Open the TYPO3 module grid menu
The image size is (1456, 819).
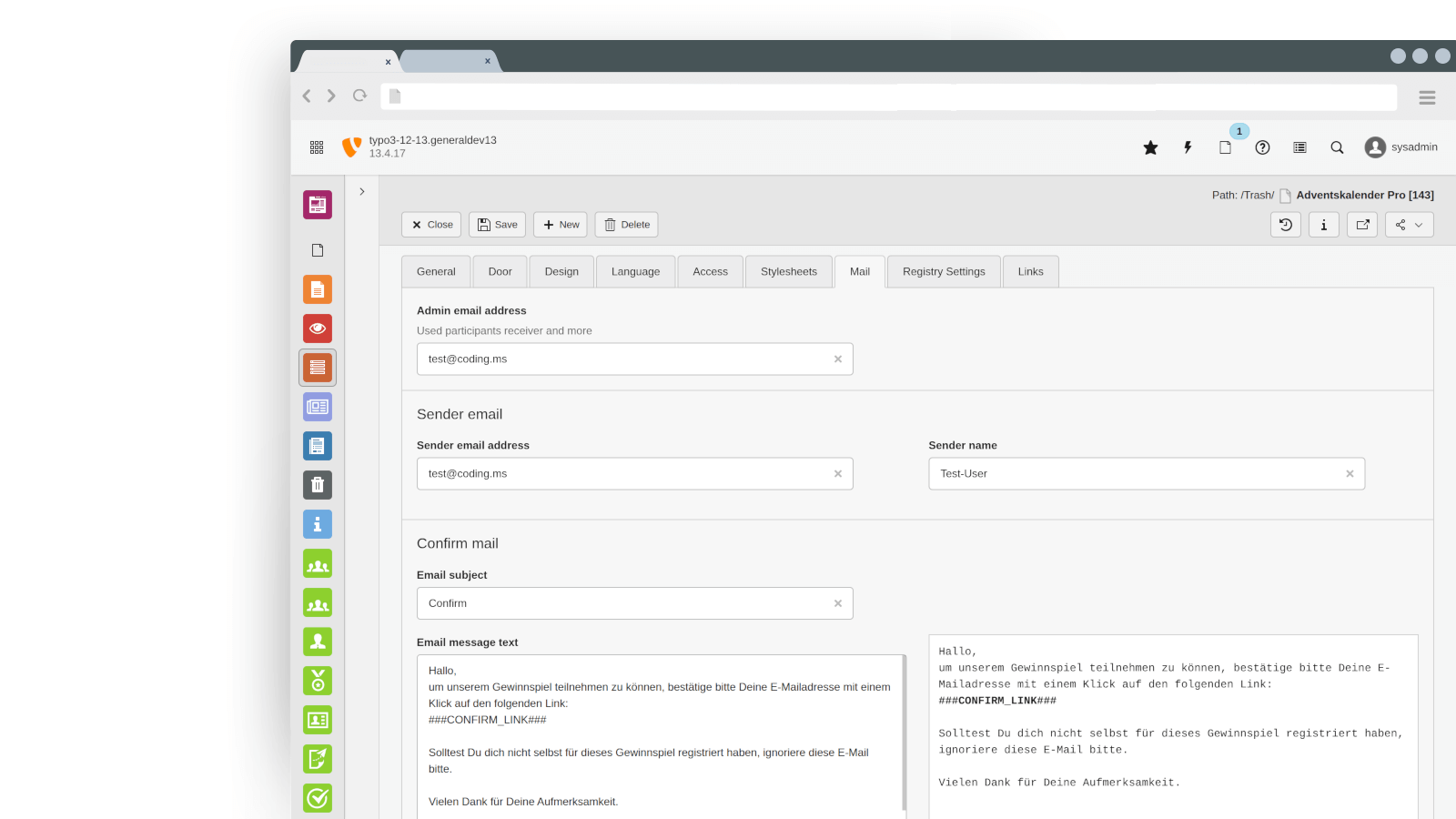(x=317, y=147)
